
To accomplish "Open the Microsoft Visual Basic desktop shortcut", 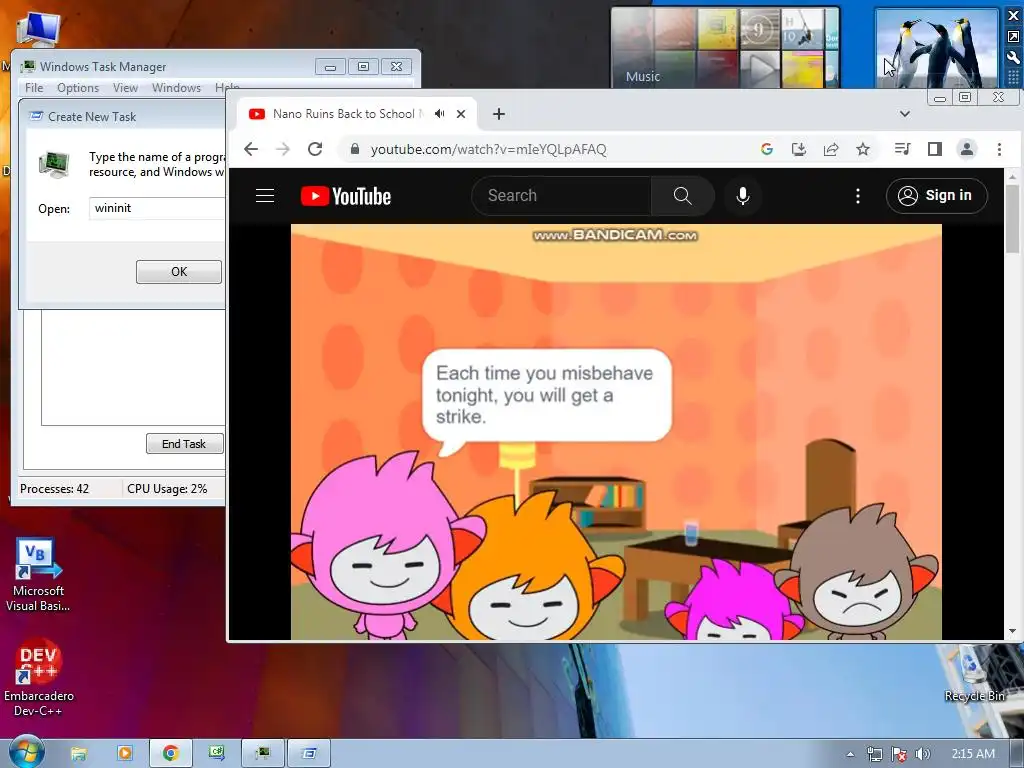I will pyautogui.click(x=38, y=575).
